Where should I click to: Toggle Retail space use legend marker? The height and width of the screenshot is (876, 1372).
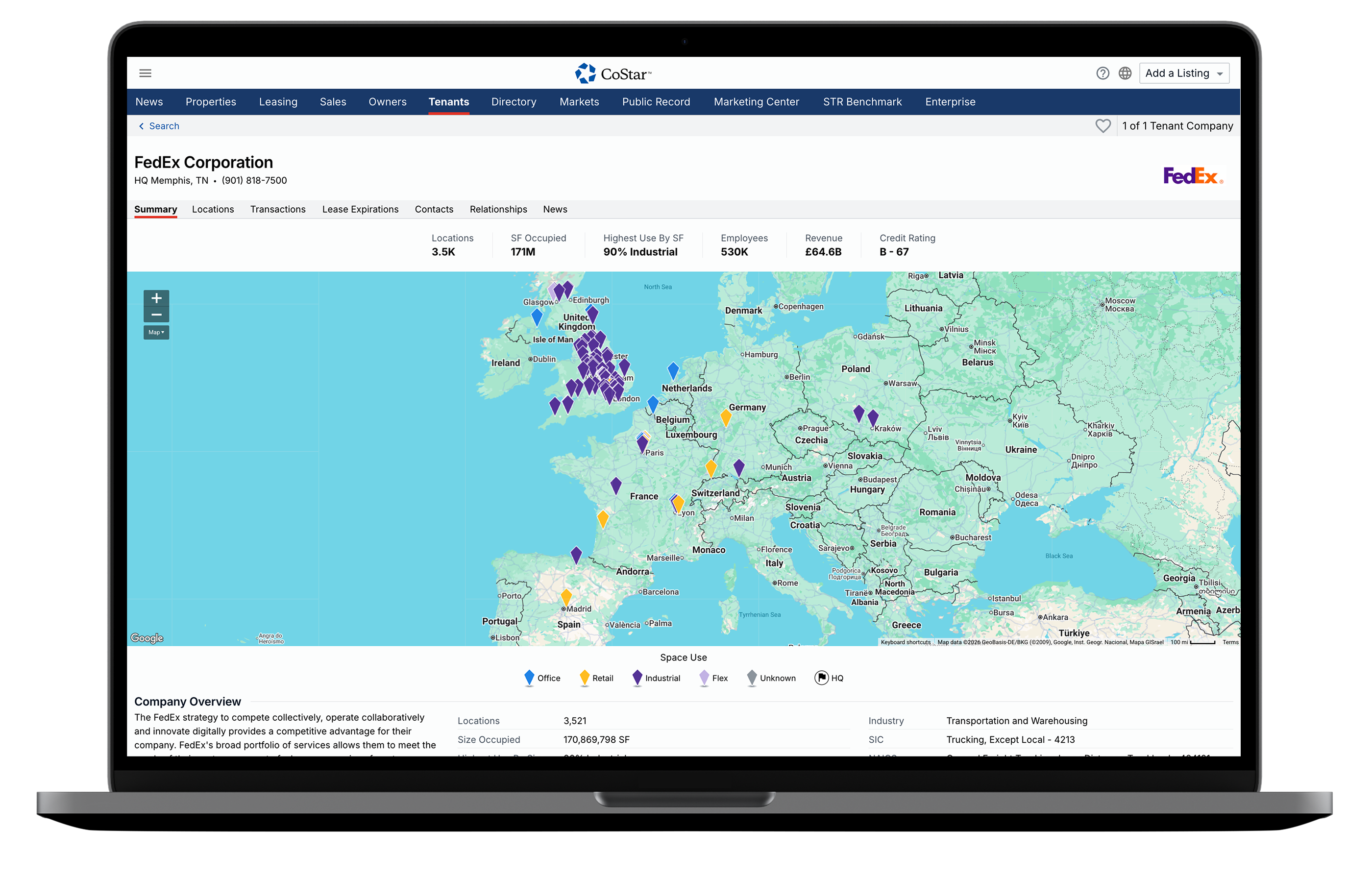tap(584, 677)
